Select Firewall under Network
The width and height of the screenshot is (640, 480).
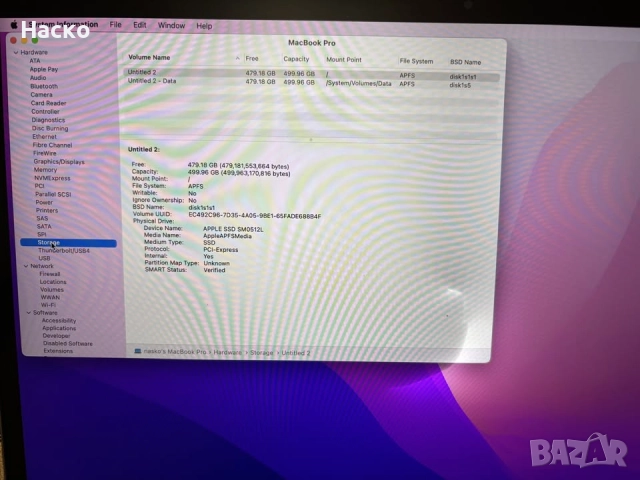click(x=50, y=274)
